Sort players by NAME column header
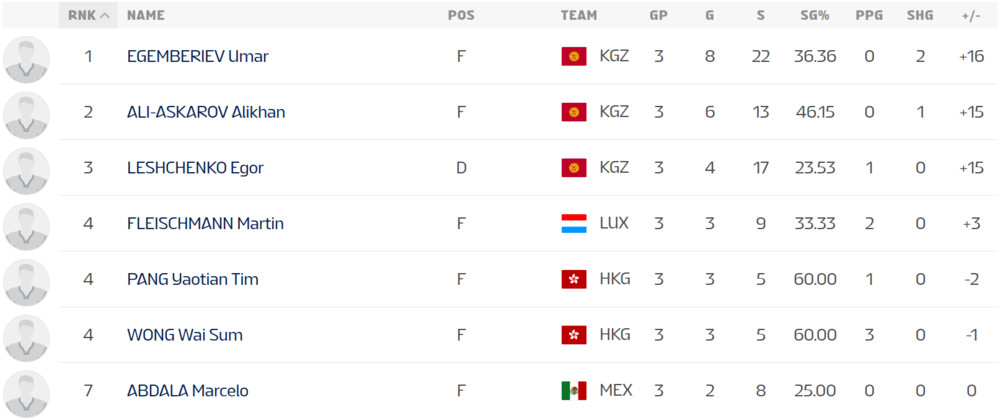Screen dimensions: 1000x418 [x=146, y=15]
